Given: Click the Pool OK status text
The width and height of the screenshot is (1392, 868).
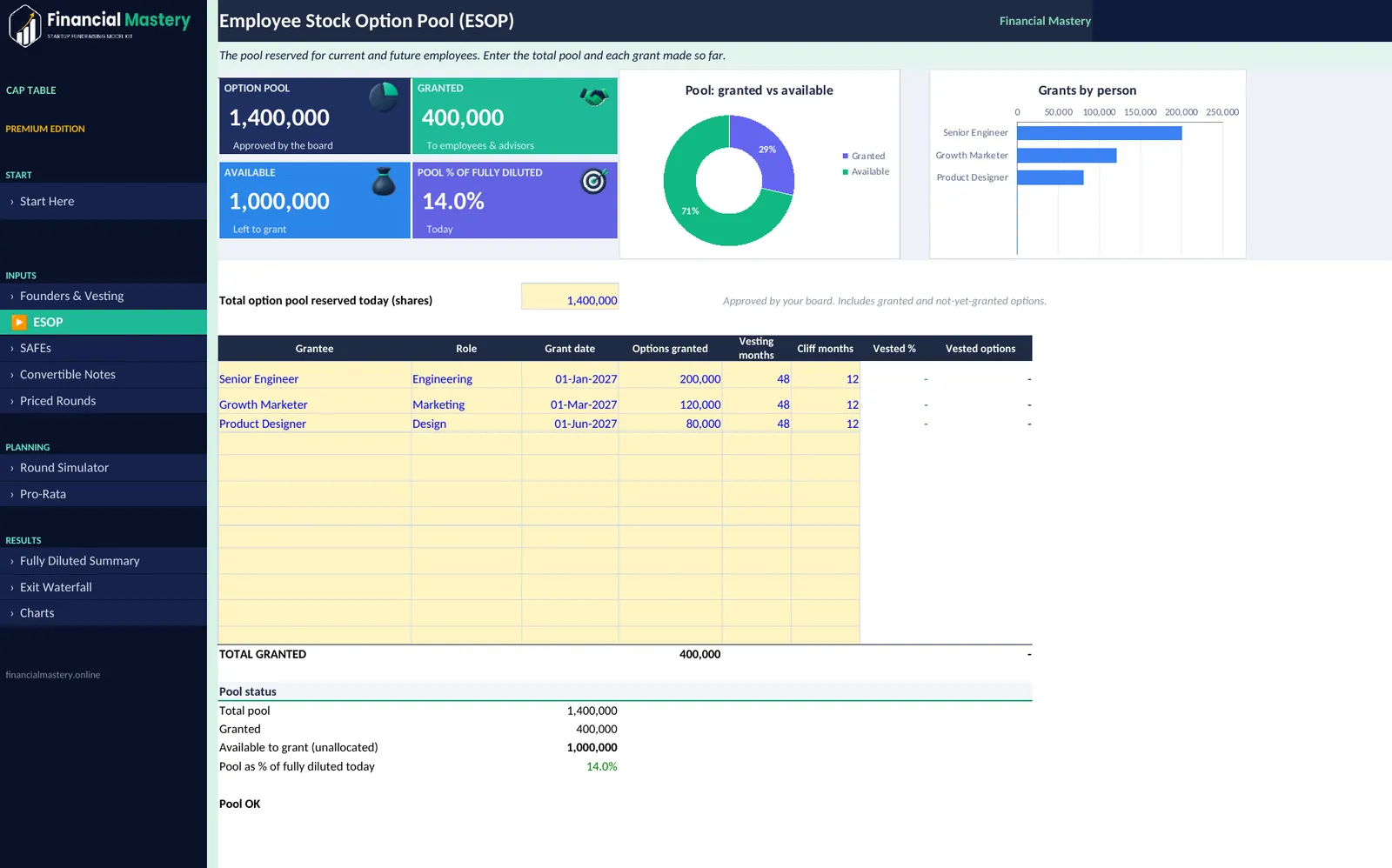Looking at the screenshot, I should pos(239,804).
